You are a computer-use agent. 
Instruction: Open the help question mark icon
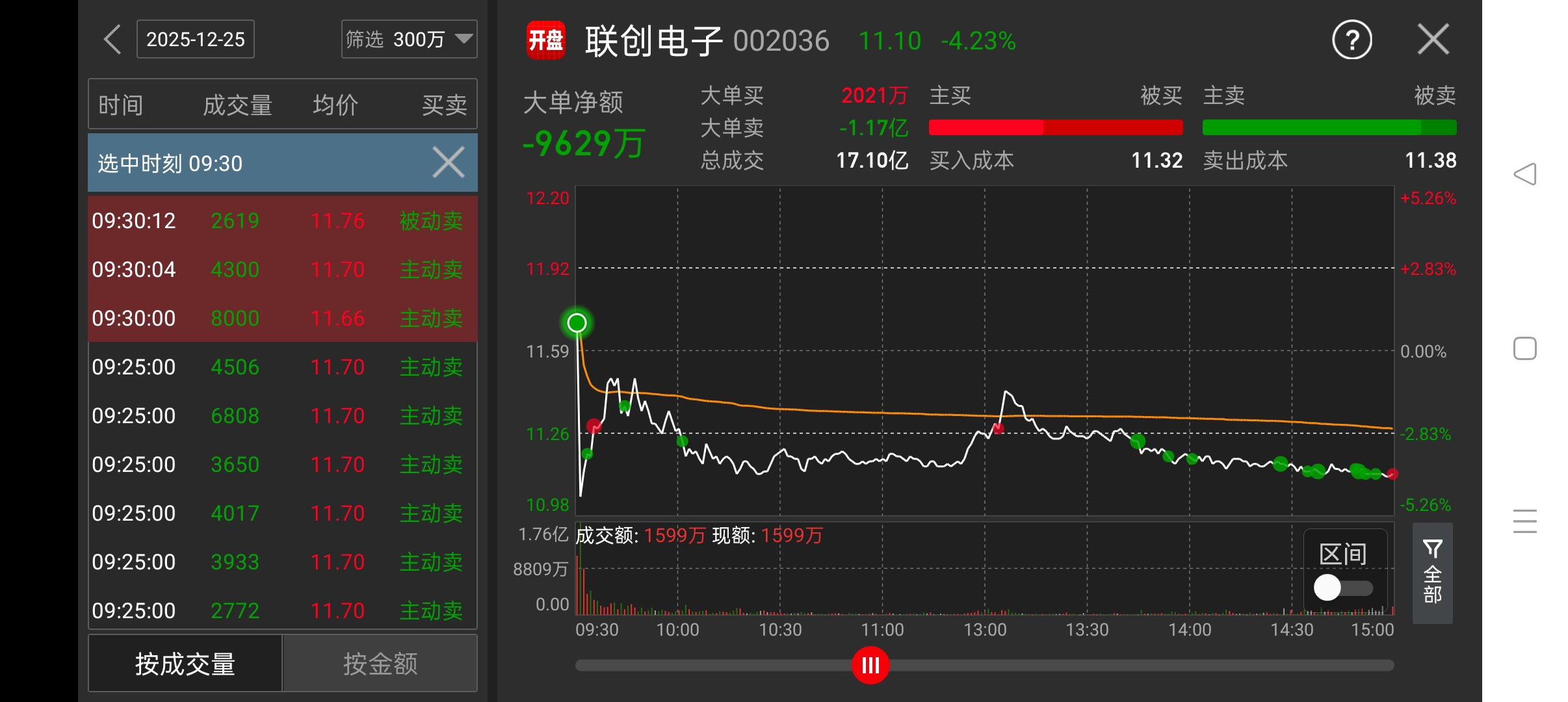pyautogui.click(x=1352, y=40)
